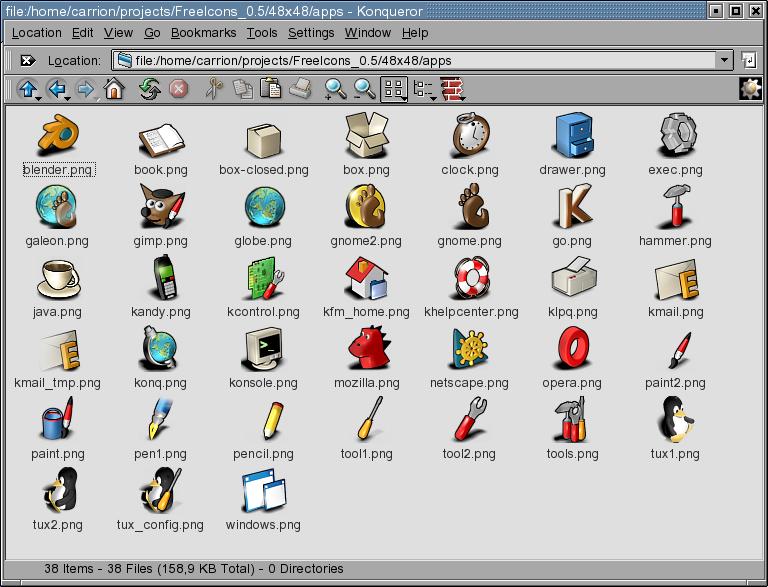The image size is (768, 587).
Task: Open the Window menu
Action: point(367,33)
